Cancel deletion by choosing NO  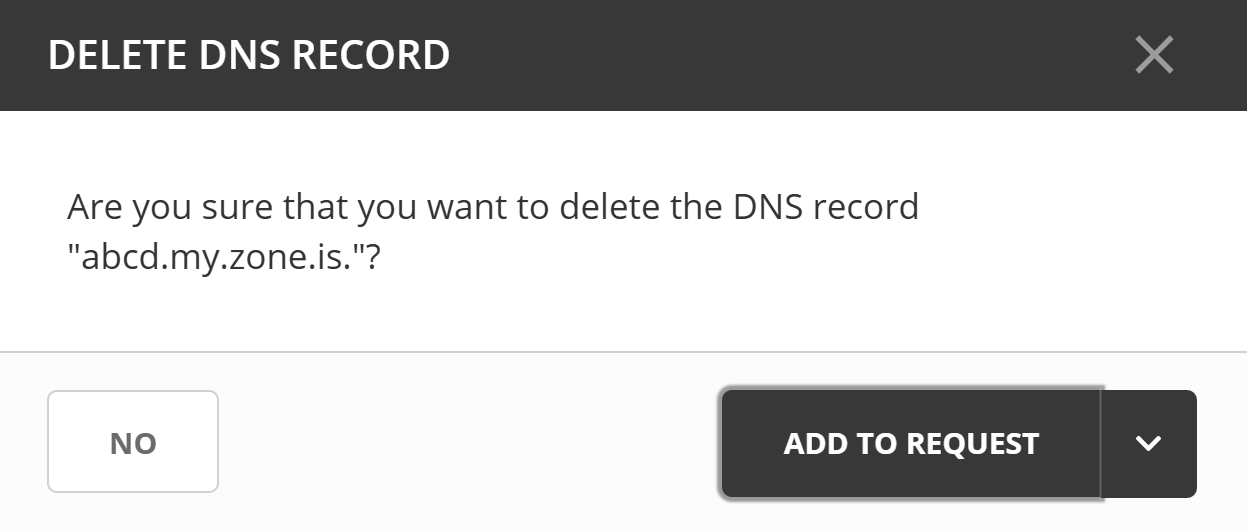coord(133,442)
